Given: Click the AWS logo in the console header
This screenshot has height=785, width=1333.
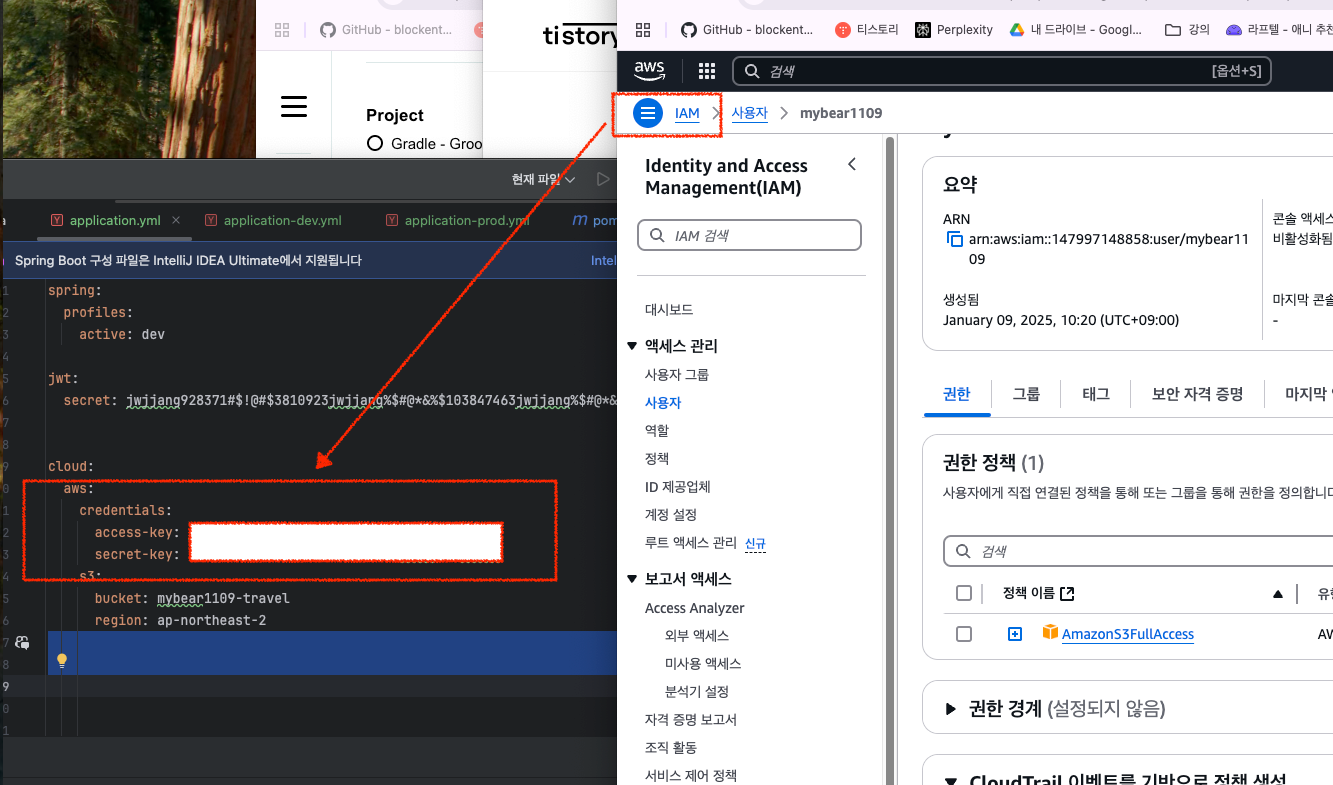Looking at the screenshot, I should (x=649, y=71).
